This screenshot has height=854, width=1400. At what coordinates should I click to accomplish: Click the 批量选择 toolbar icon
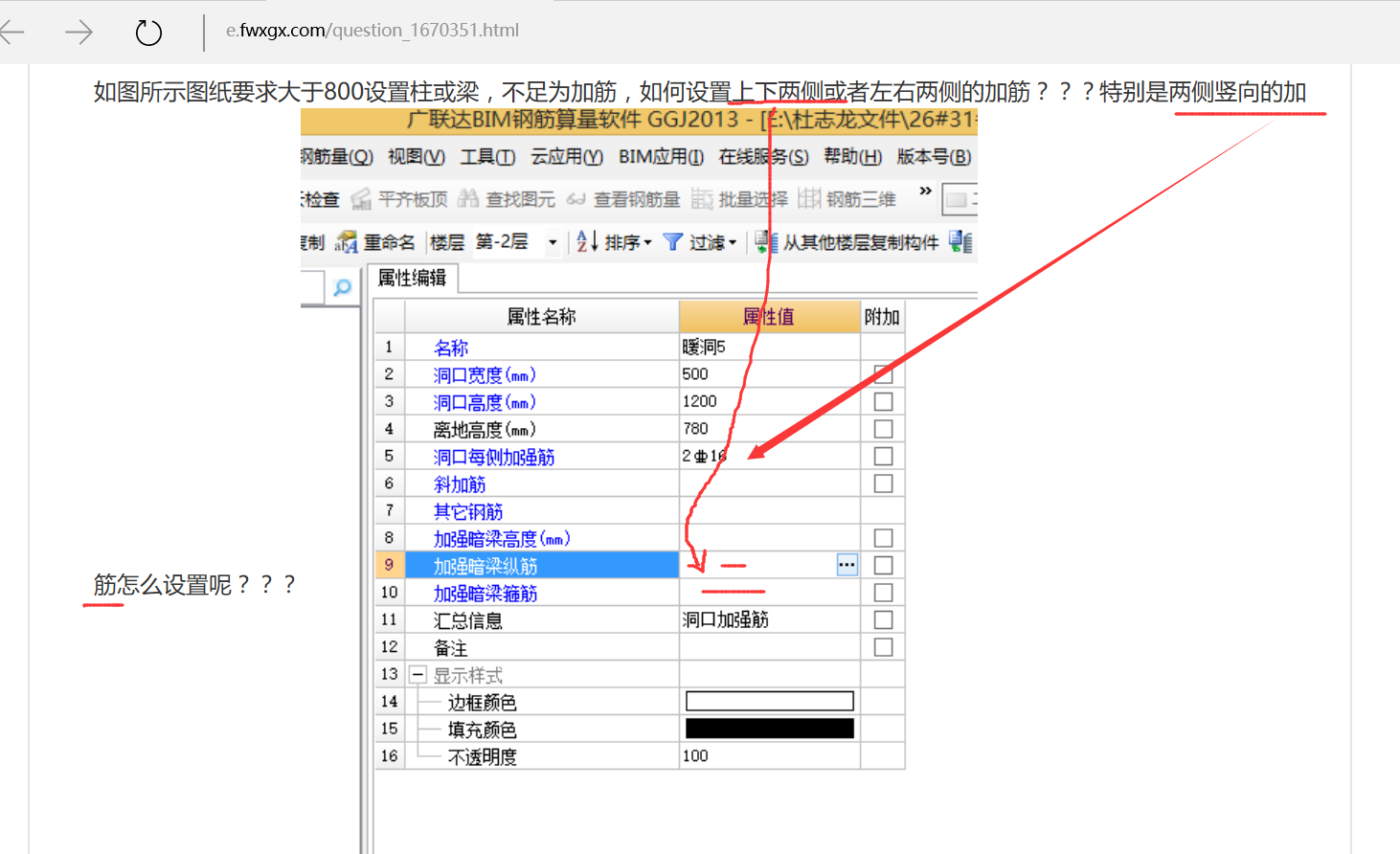click(x=702, y=198)
